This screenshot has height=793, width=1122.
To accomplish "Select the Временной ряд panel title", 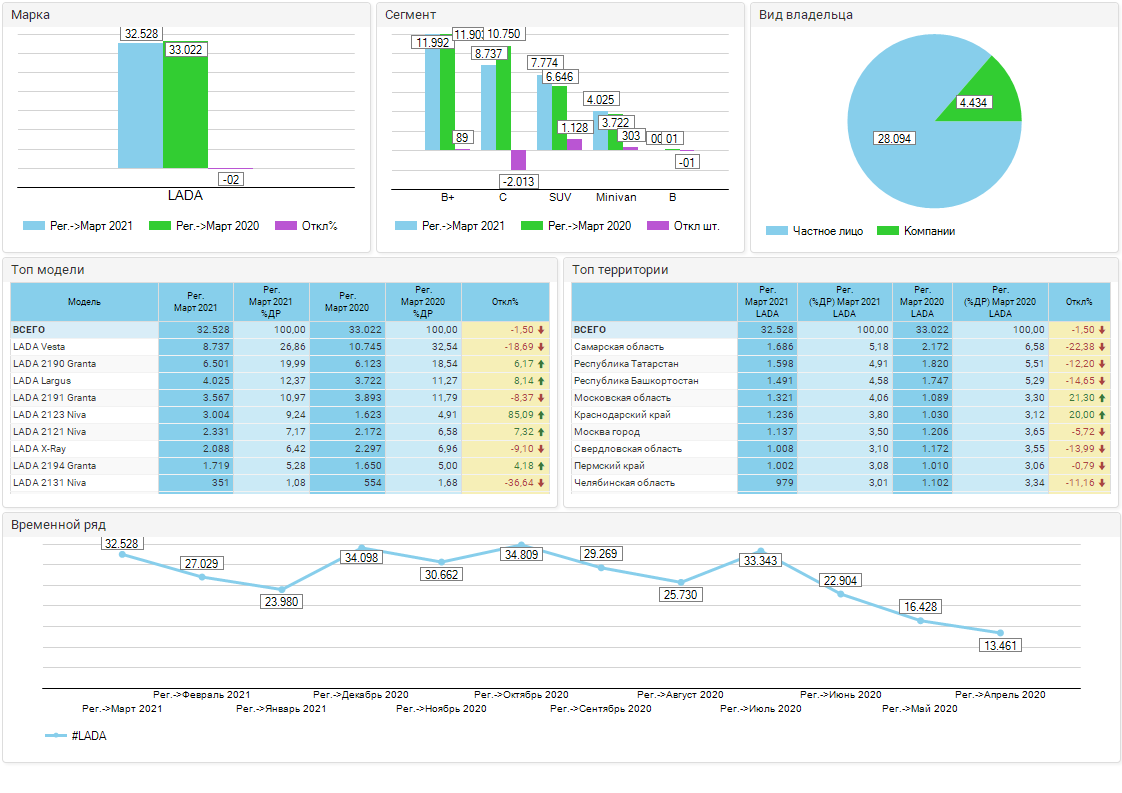I will point(58,524).
